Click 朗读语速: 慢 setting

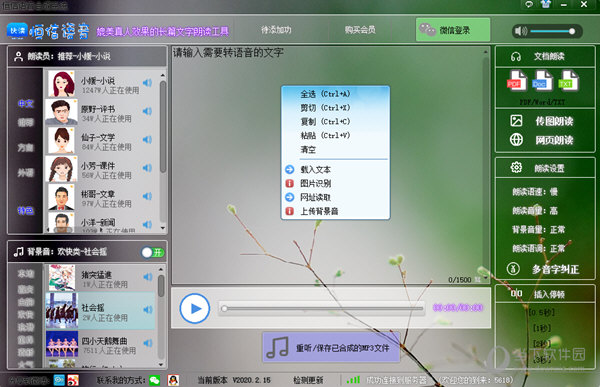tap(535, 191)
